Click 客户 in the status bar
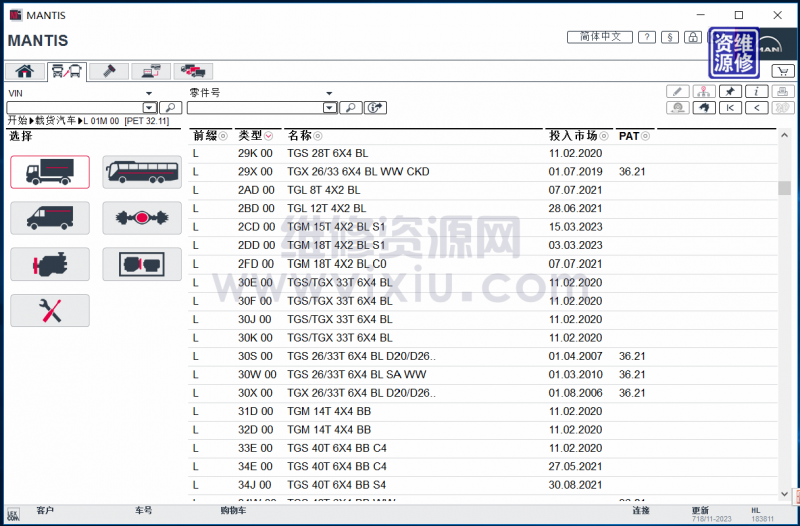800x526 pixels. (45, 510)
